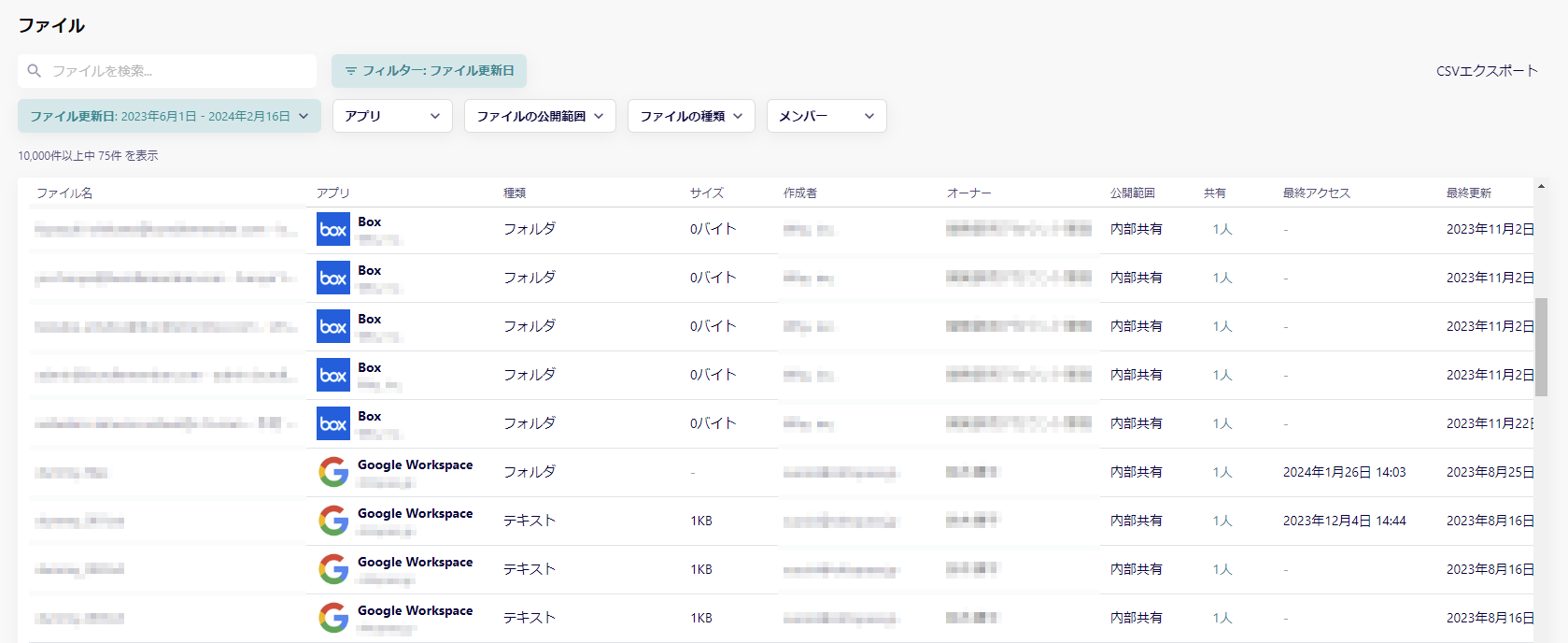
Task: Focus the ファイルを検索 search field
Action: pos(167,71)
